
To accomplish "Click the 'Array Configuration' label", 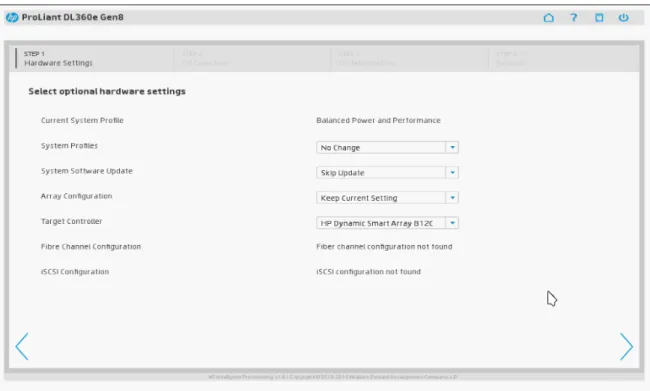I will [x=76, y=196].
